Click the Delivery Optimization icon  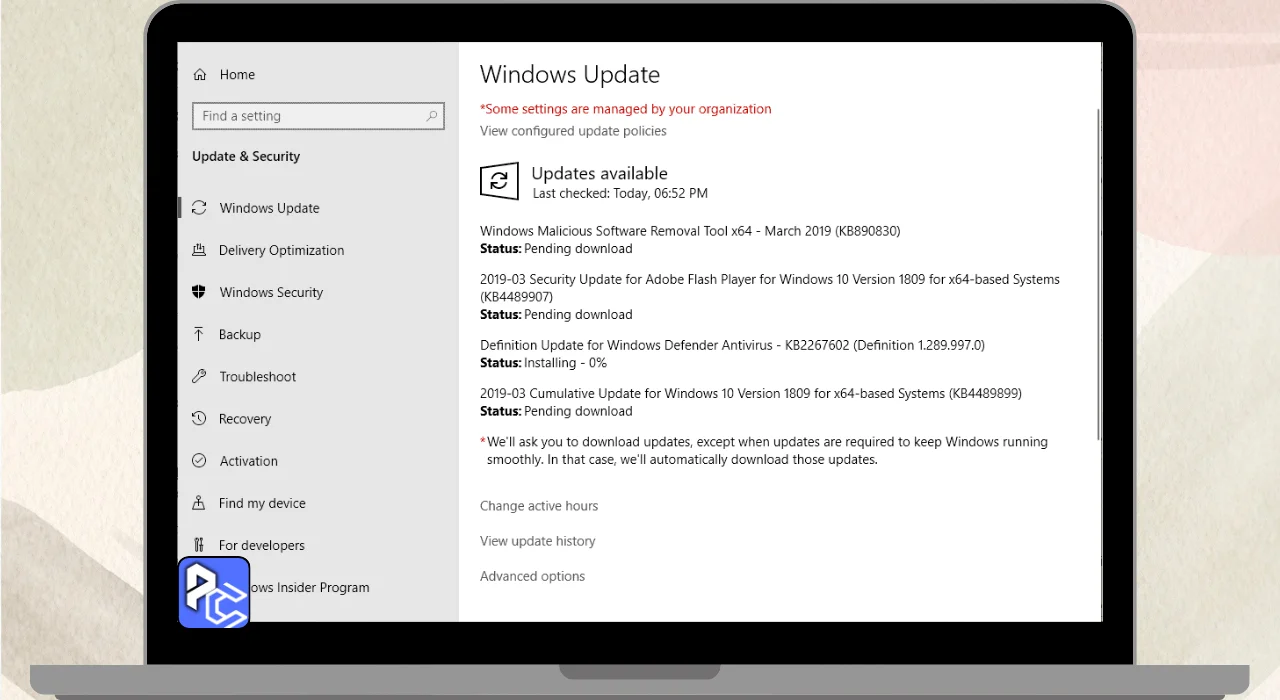(199, 250)
